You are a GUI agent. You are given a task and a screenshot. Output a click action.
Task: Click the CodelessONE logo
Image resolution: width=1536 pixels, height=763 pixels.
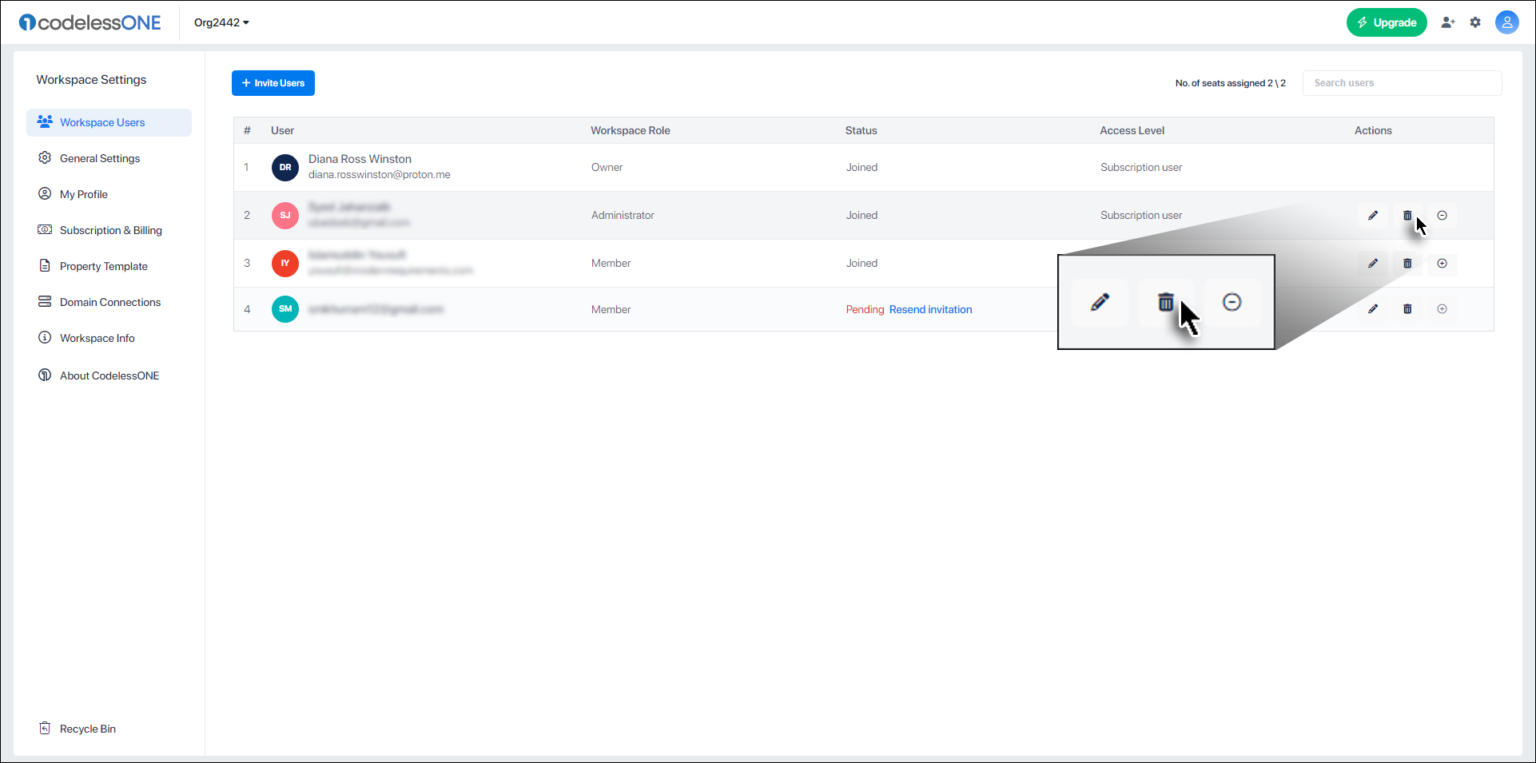[x=90, y=21]
